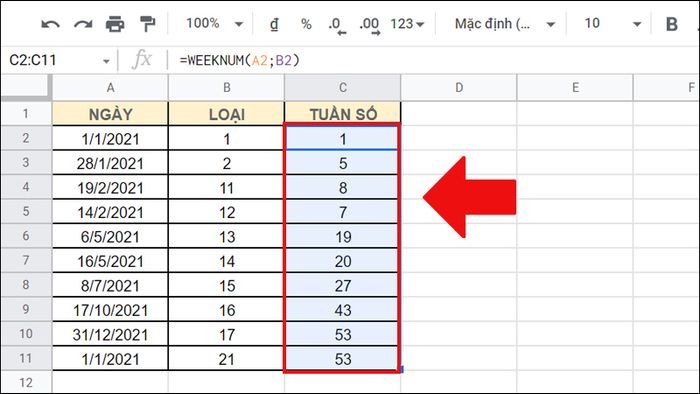The width and height of the screenshot is (700, 394).
Task: Select row 8 header
Action: [x=26, y=285]
